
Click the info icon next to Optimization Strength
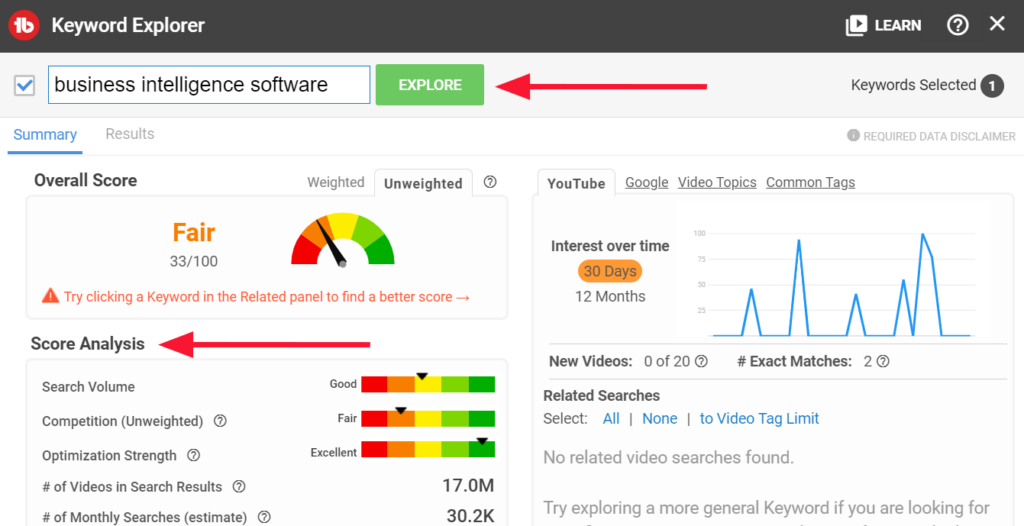click(x=194, y=455)
